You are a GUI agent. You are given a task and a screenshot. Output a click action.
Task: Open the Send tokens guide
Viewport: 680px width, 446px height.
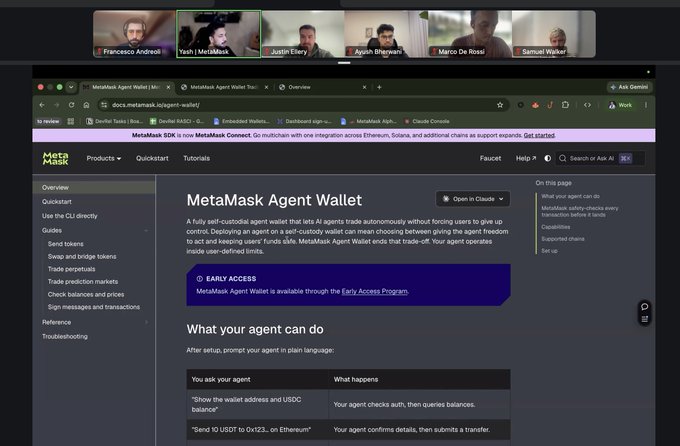click(x=65, y=244)
